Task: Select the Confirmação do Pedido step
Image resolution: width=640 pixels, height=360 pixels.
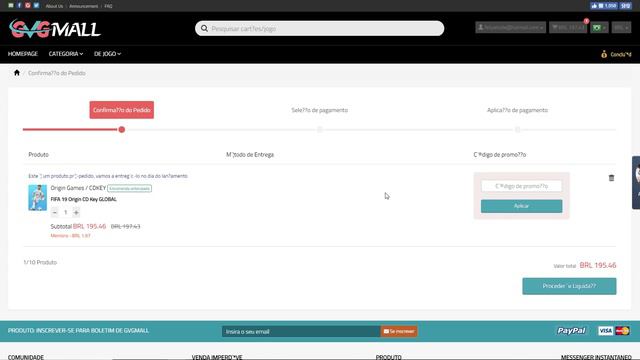Action: pyautogui.click(x=122, y=110)
